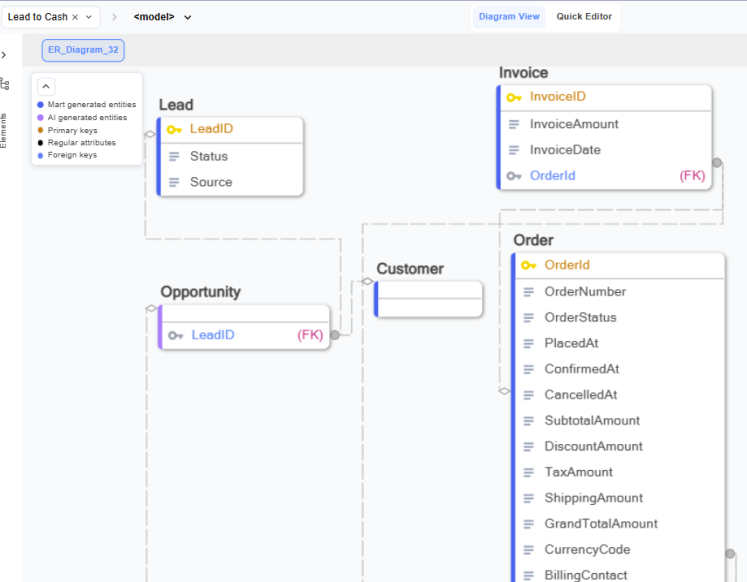
Task: Click the AI generated entities purple swatch
Action: pos(40,118)
